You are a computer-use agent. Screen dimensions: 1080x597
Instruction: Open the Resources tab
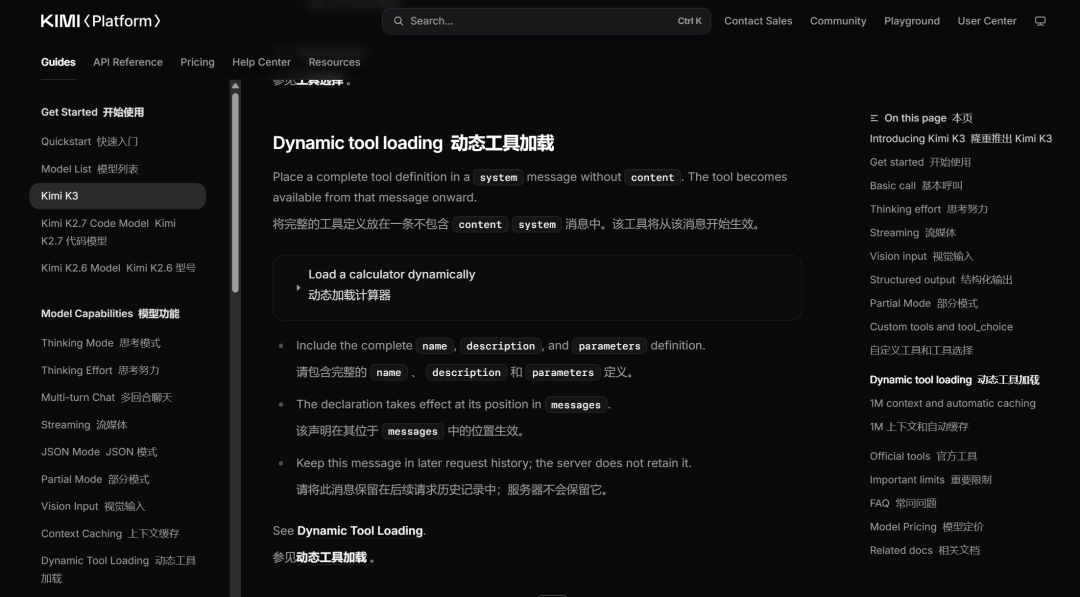[334, 62]
